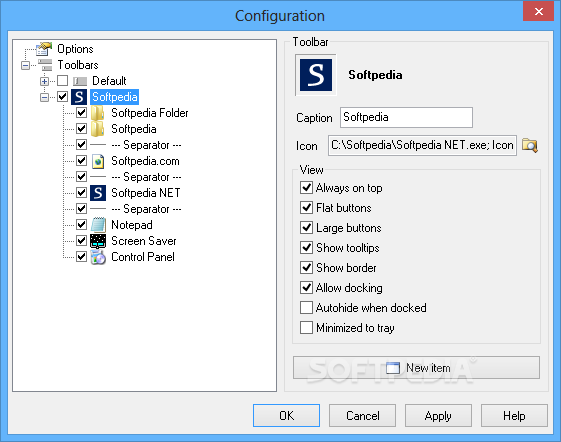The width and height of the screenshot is (561, 442).
Task: Click the New item button
Action: pyautogui.click(x=416, y=368)
